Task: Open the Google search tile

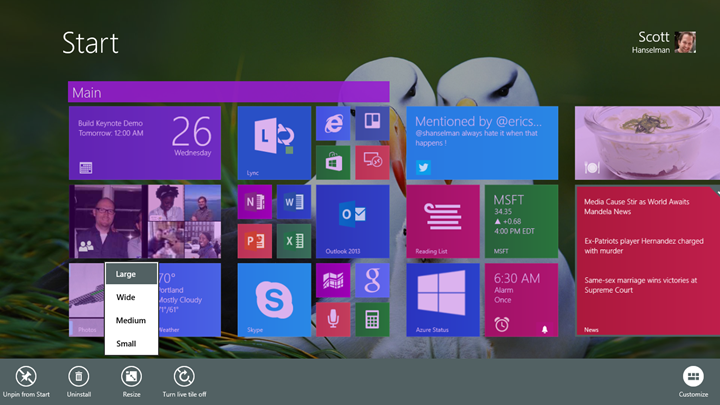Action: (372, 281)
